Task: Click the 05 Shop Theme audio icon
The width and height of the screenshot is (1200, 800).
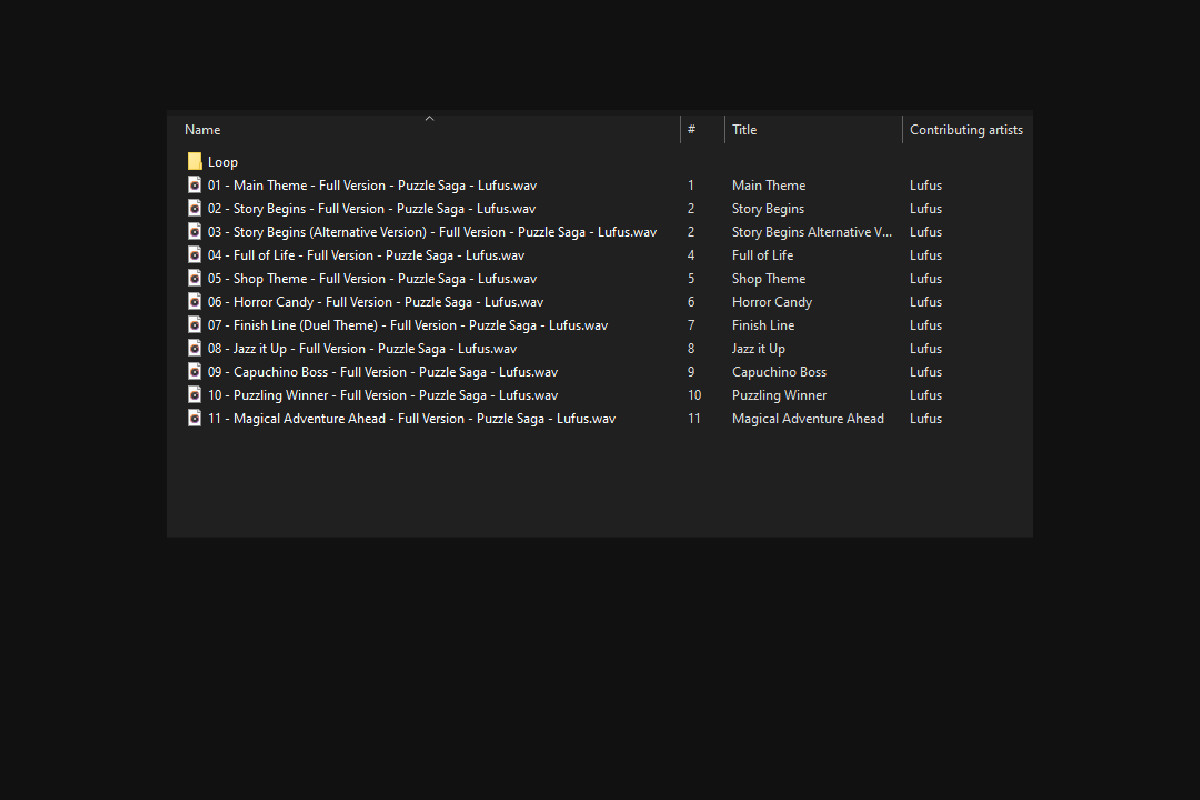Action: tap(194, 278)
